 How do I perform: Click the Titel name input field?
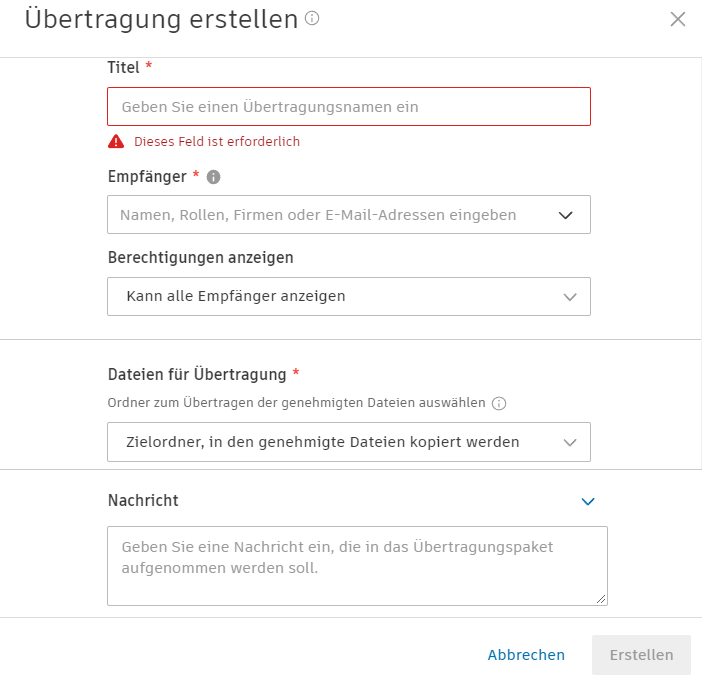tap(348, 106)
